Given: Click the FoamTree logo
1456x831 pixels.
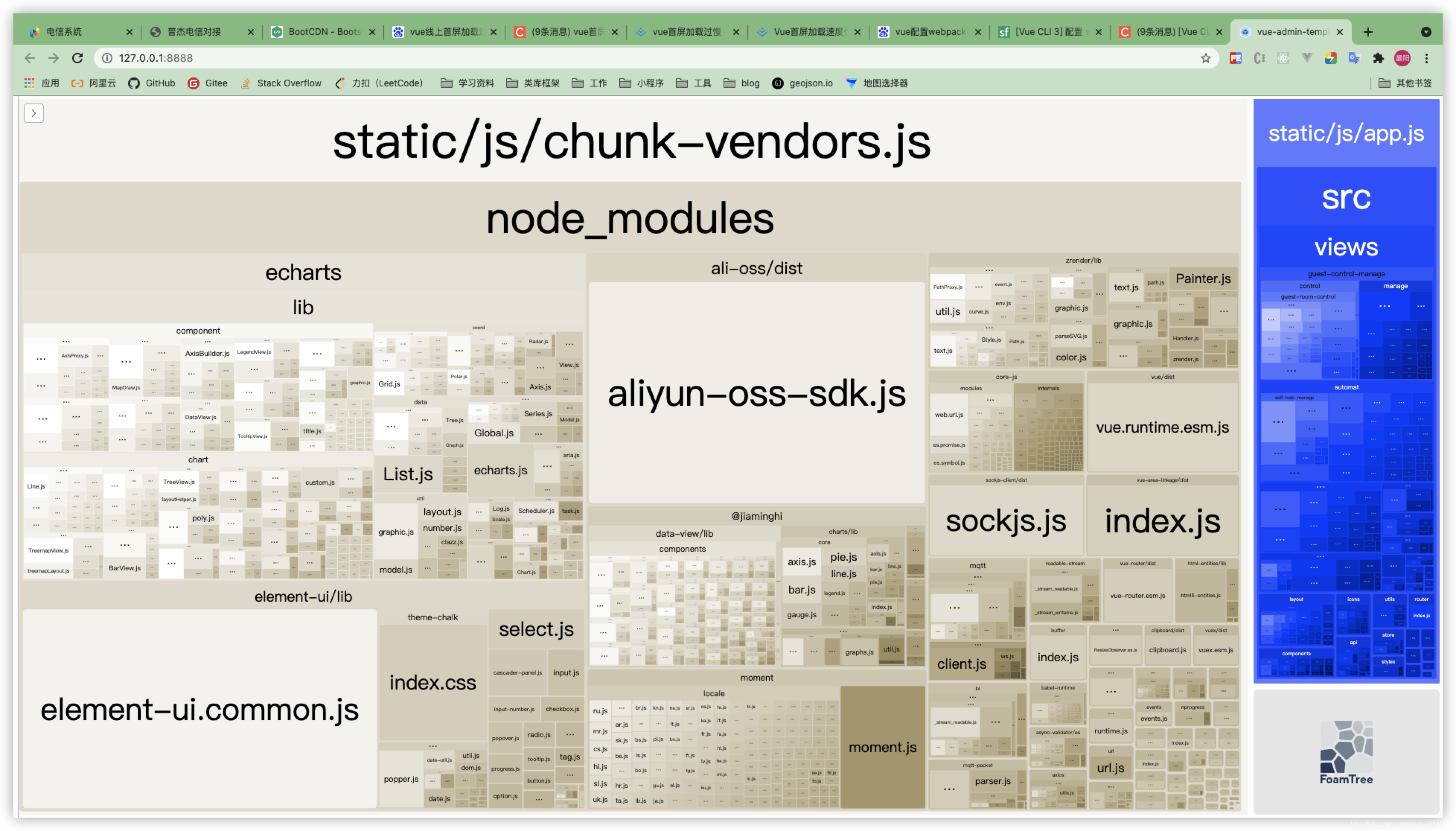Looking at the screenshot, I should click(x=1346, y=753).
